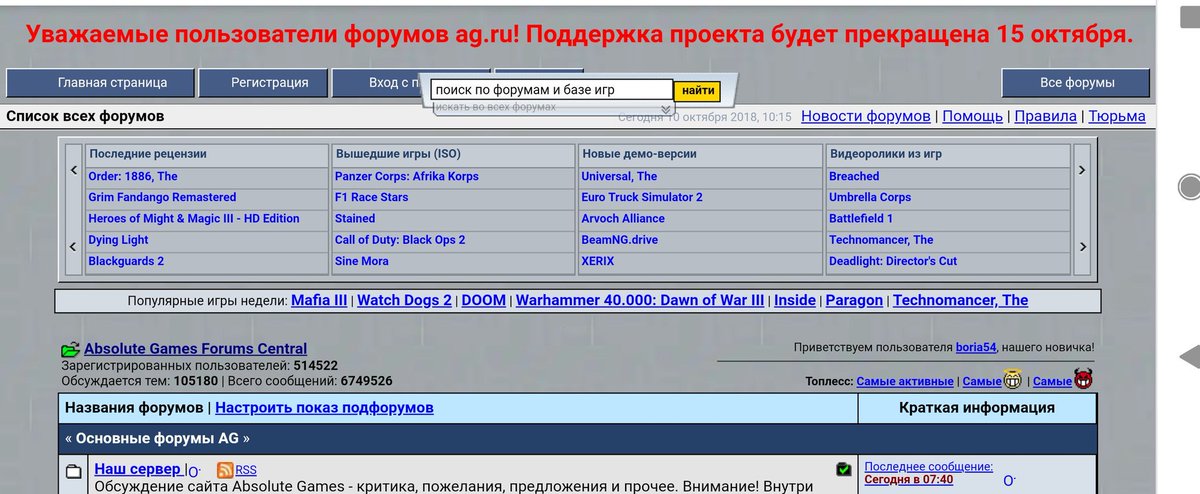
Task: Open Universal, The demo link
Action: (x=619, y=176)
